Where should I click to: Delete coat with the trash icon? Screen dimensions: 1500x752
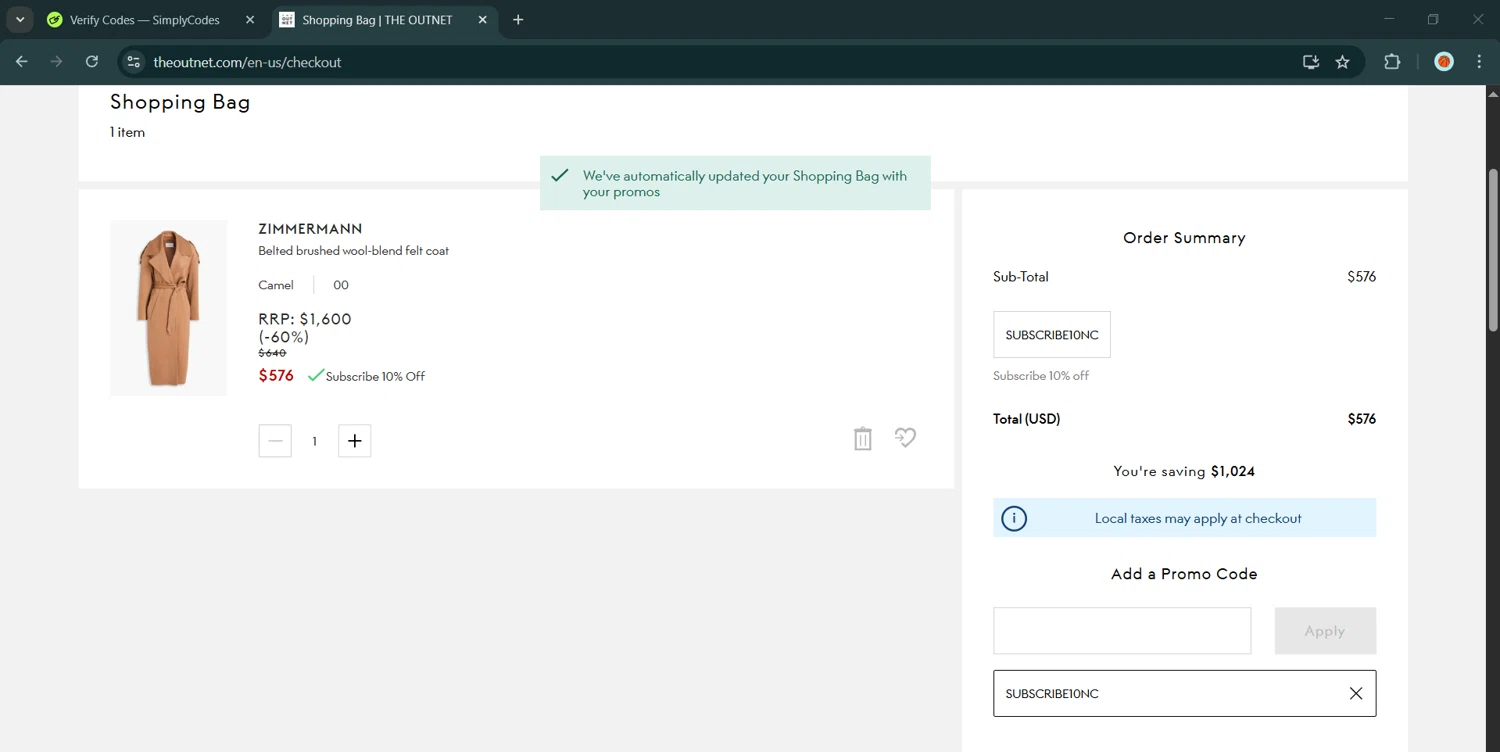click(863, 438)
